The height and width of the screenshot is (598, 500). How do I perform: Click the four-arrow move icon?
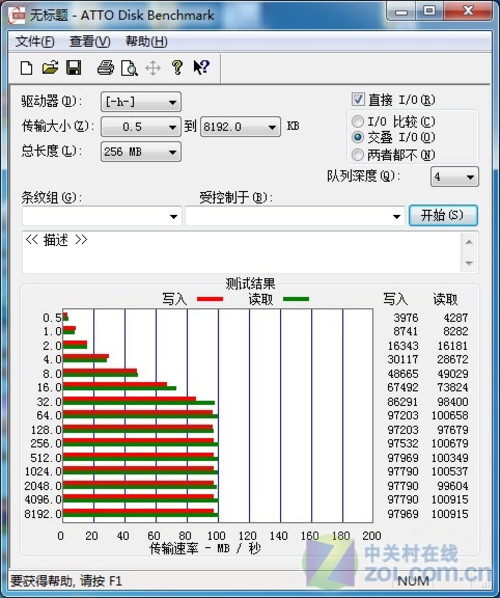click(153, 68)
